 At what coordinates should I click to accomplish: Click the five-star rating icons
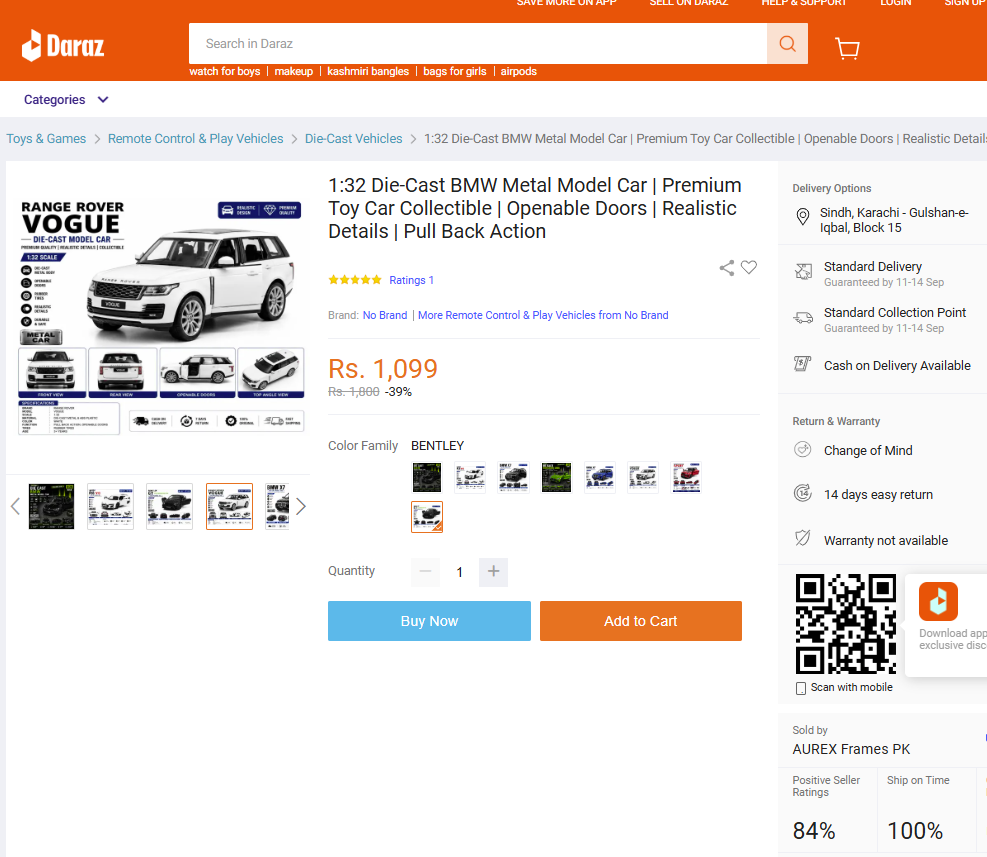(x=355, y=280)
